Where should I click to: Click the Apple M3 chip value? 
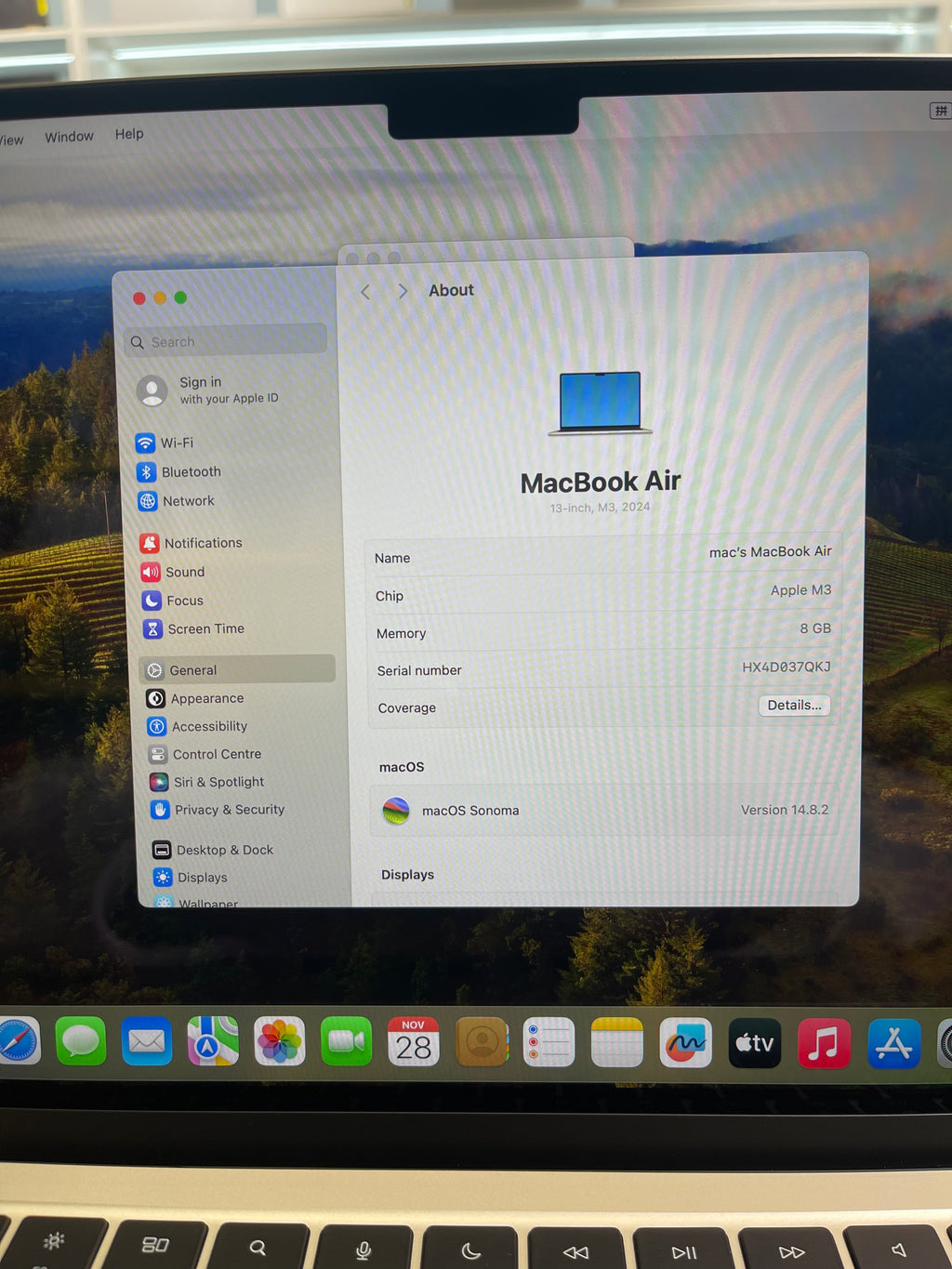click(800, 590)
